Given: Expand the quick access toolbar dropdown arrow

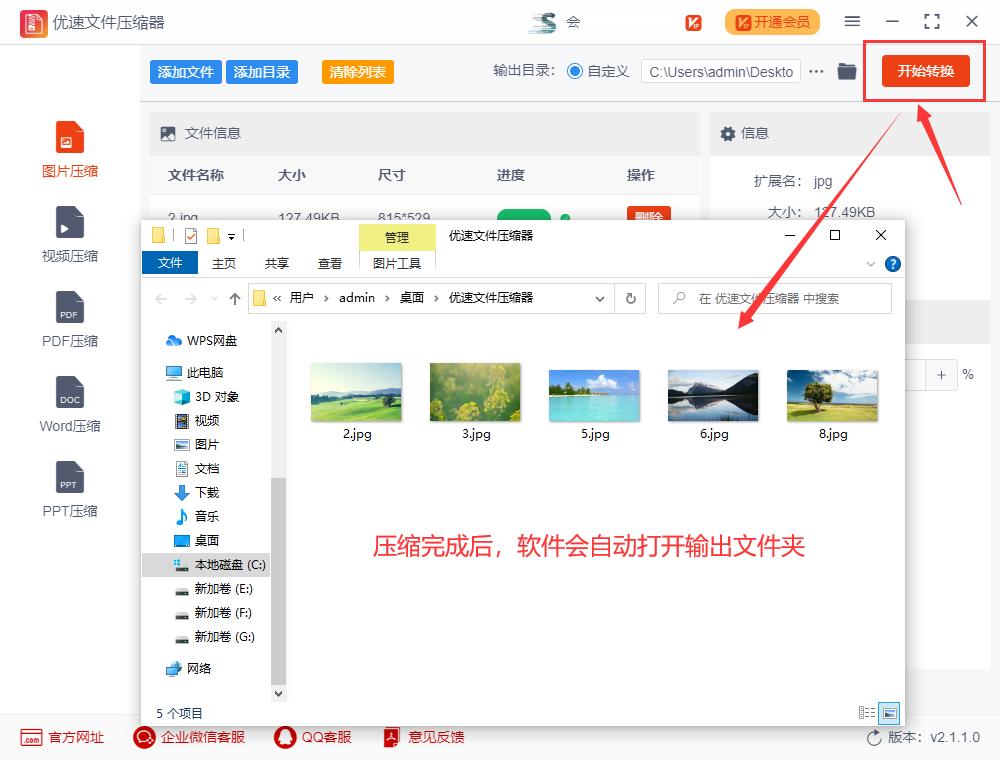Looking at the screenshot, I should coord(232,235).
